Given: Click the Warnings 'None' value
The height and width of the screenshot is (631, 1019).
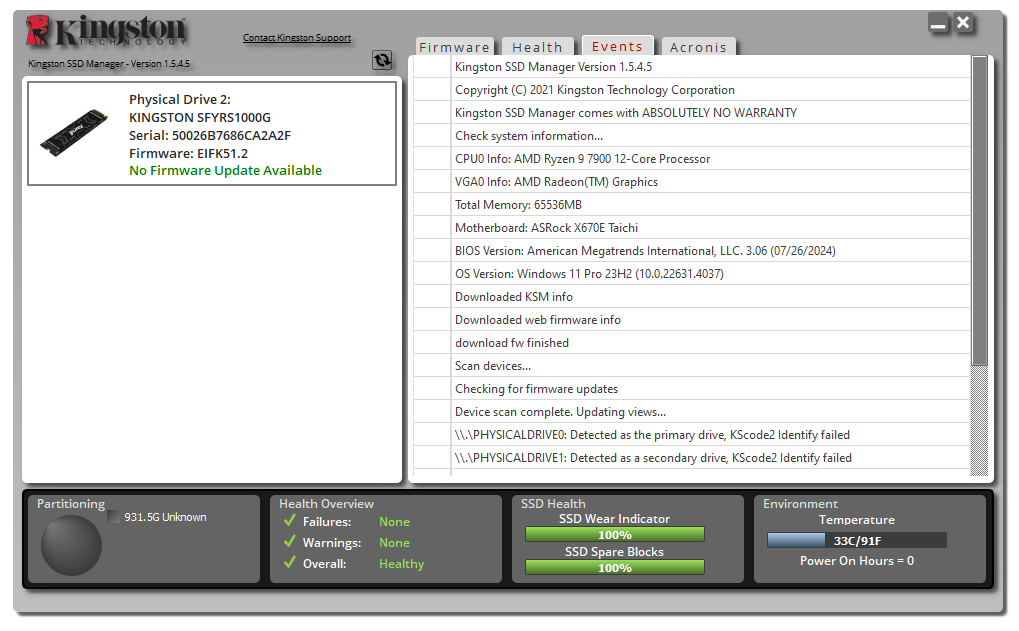Looking at the screenshot, I should 394,543.
